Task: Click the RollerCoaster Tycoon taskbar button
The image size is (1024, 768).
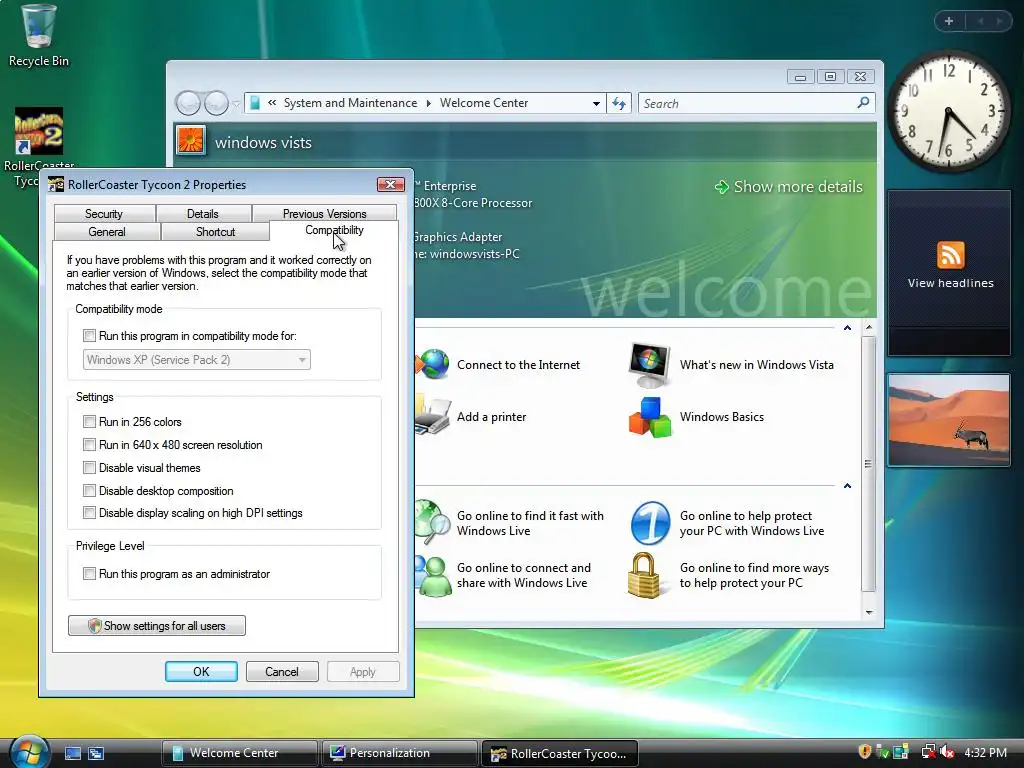Action: (x=560, y=753)
